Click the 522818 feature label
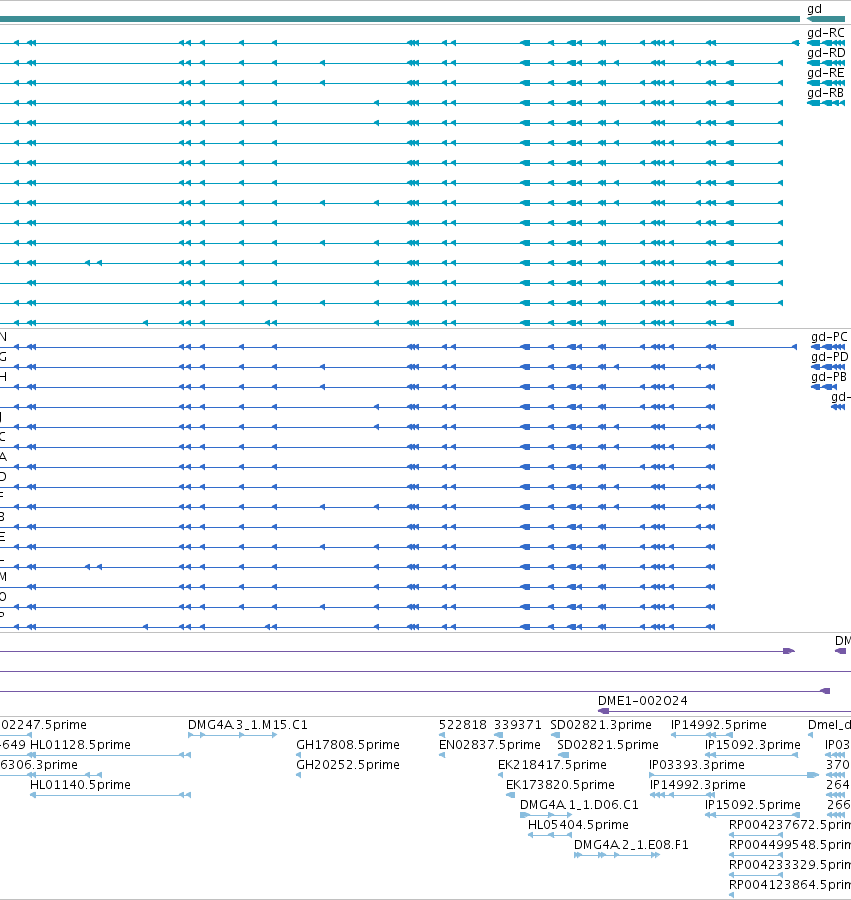Screen dimensions: 851x900 coord(463,725)
